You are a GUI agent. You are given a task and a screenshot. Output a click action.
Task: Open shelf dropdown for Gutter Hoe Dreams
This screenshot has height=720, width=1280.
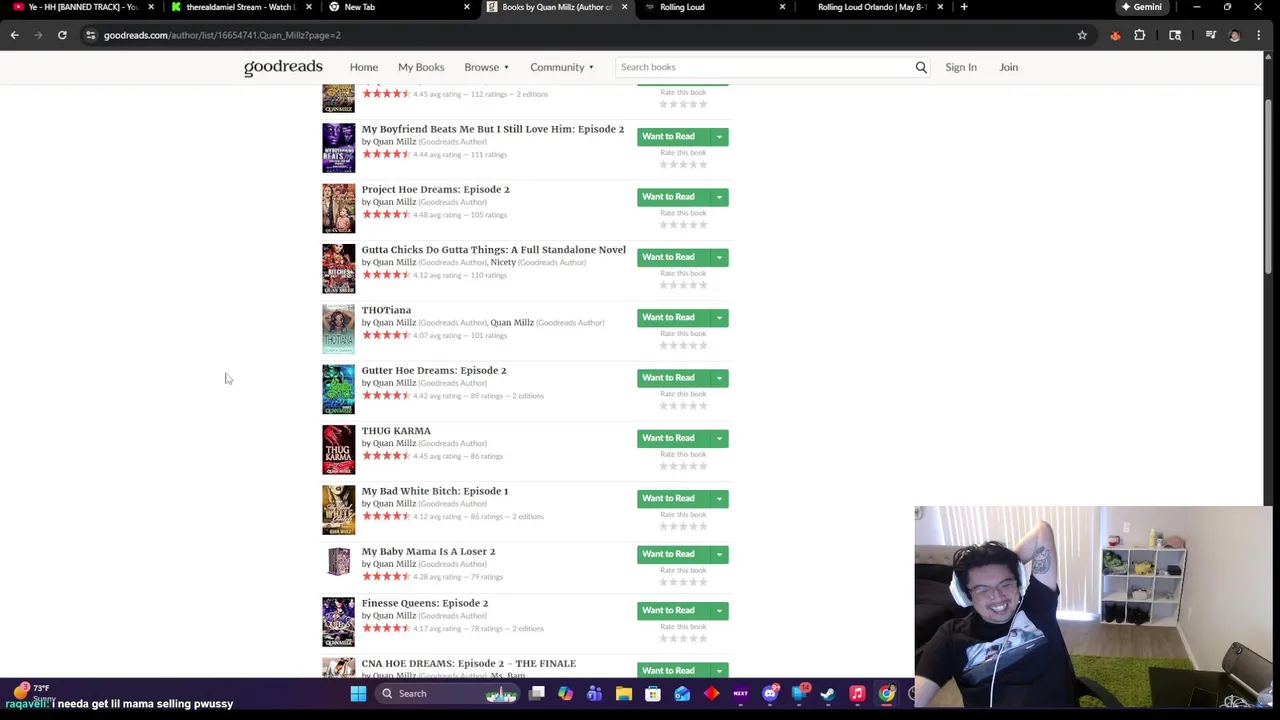719,378
